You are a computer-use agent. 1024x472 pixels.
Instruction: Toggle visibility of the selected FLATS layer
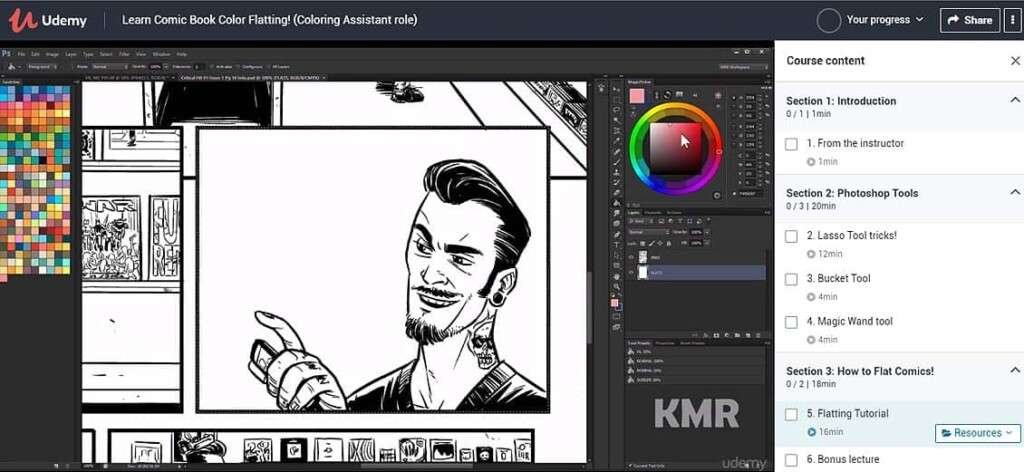[631, 272]
